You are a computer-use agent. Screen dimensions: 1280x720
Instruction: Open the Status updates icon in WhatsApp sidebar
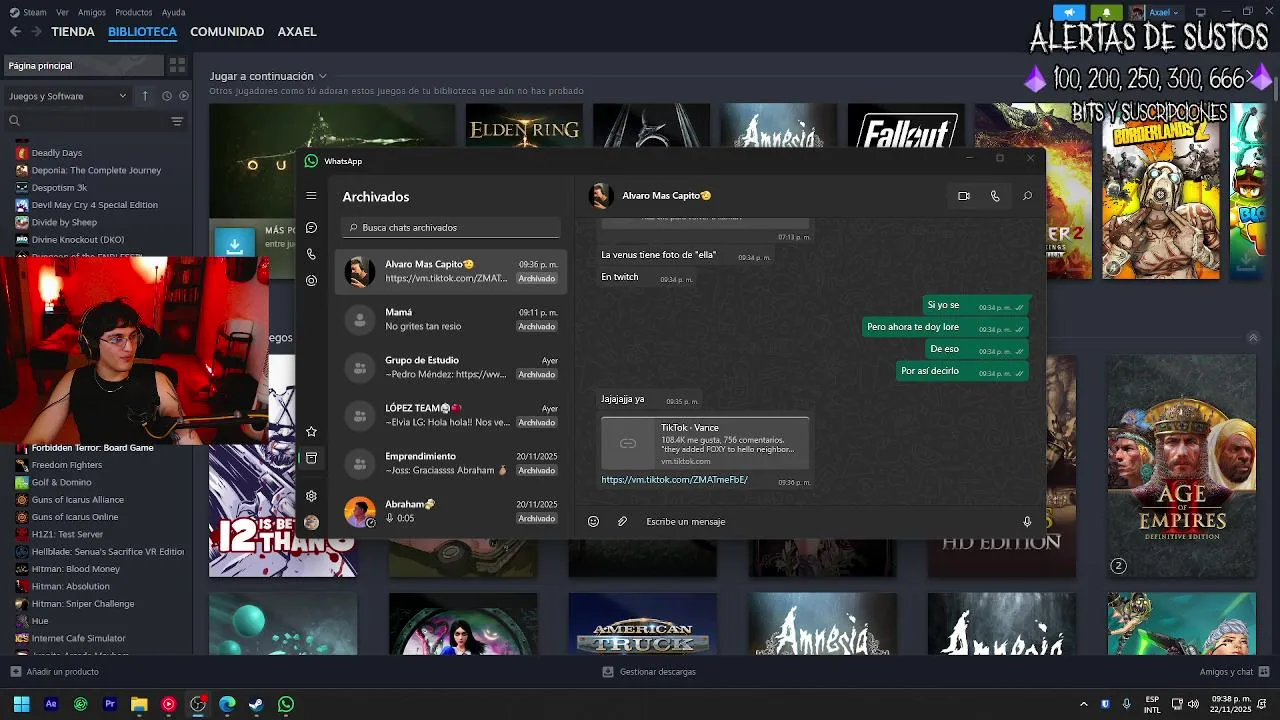(311, 281)
